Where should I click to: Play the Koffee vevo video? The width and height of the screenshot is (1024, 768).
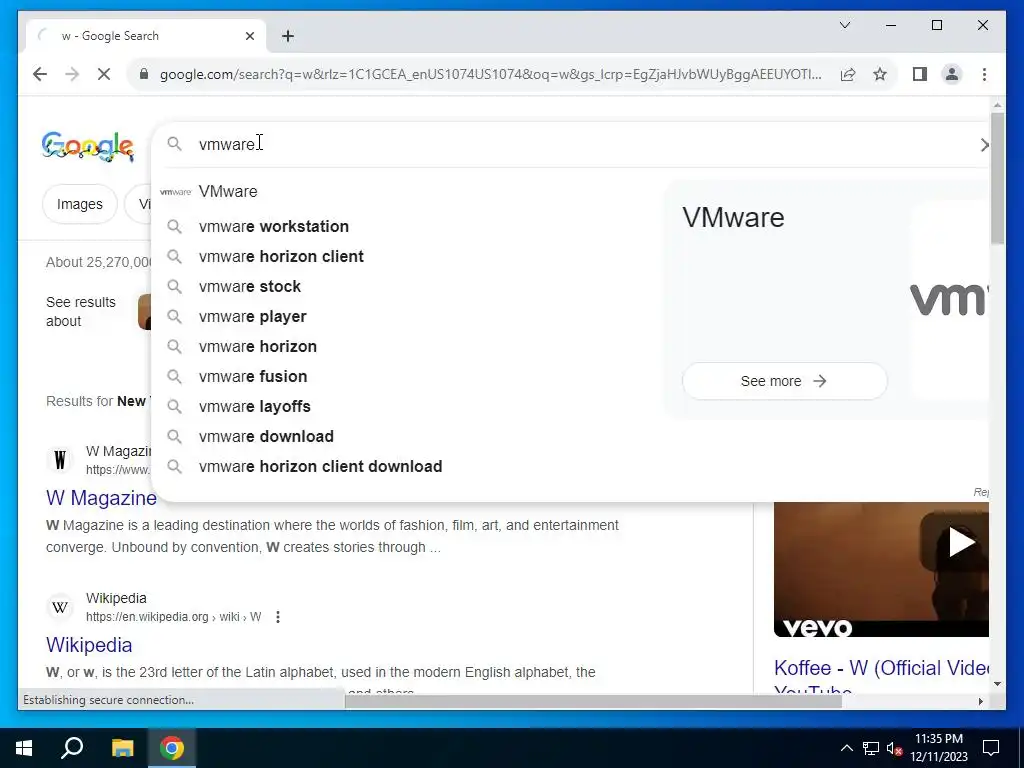(x=961, y=542)
